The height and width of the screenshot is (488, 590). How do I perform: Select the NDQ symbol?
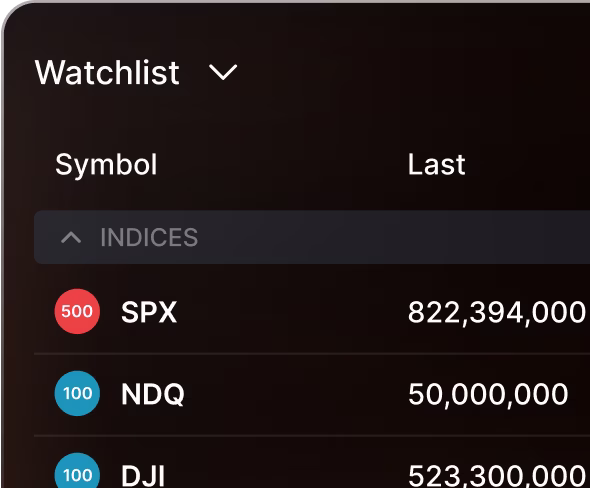click(153, 394)
